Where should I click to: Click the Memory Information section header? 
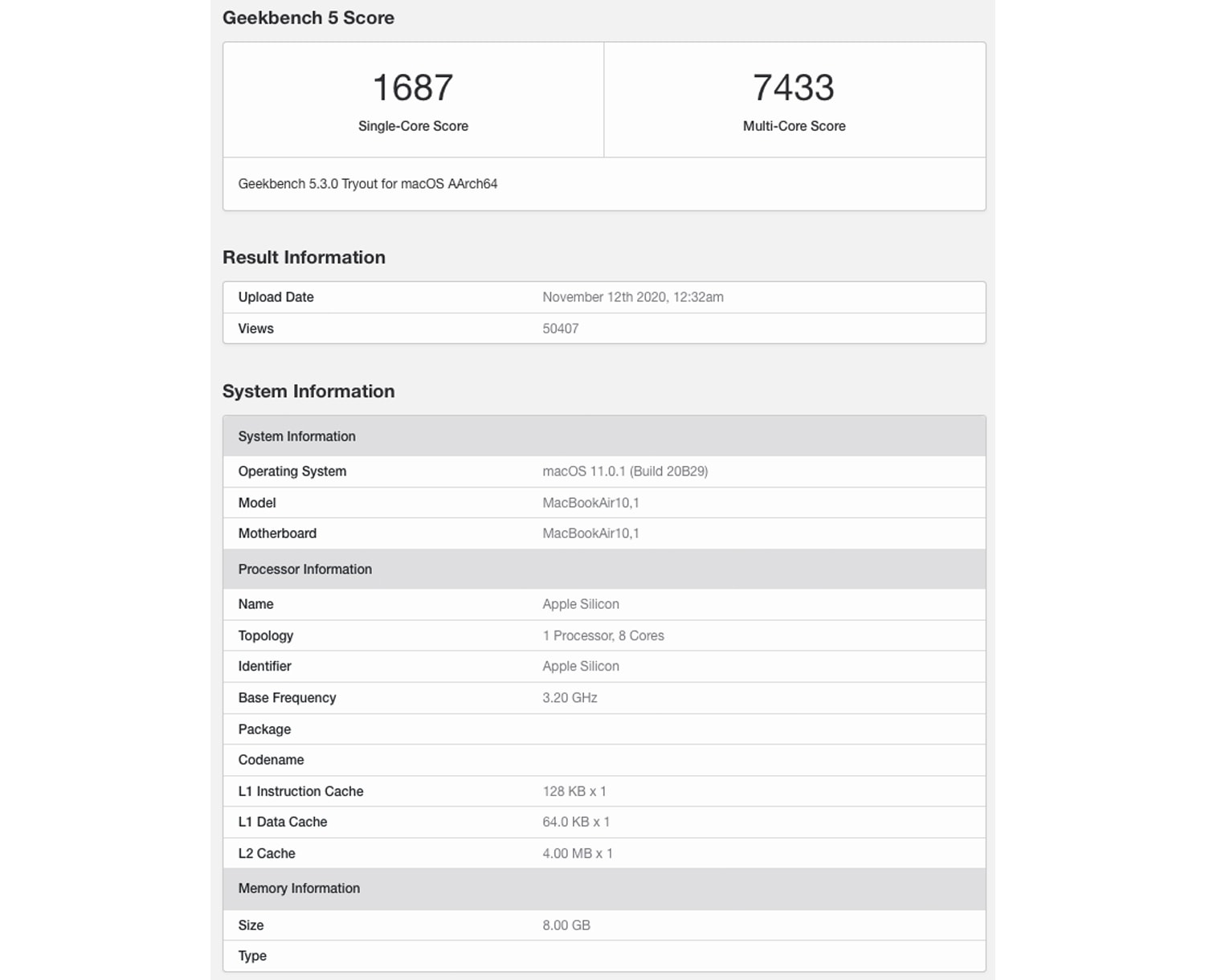(299, 888)
